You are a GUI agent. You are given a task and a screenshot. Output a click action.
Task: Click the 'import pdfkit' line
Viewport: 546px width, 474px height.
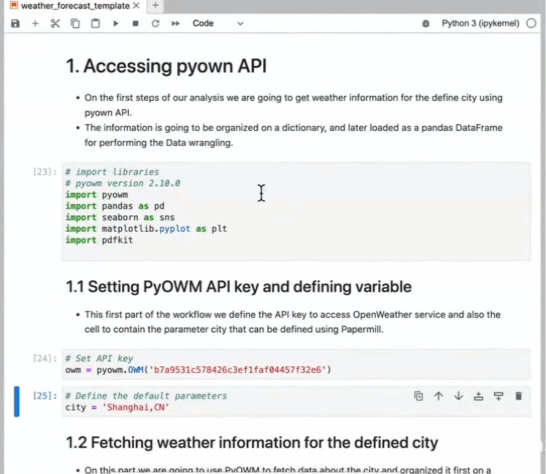(x=99, y=240)
